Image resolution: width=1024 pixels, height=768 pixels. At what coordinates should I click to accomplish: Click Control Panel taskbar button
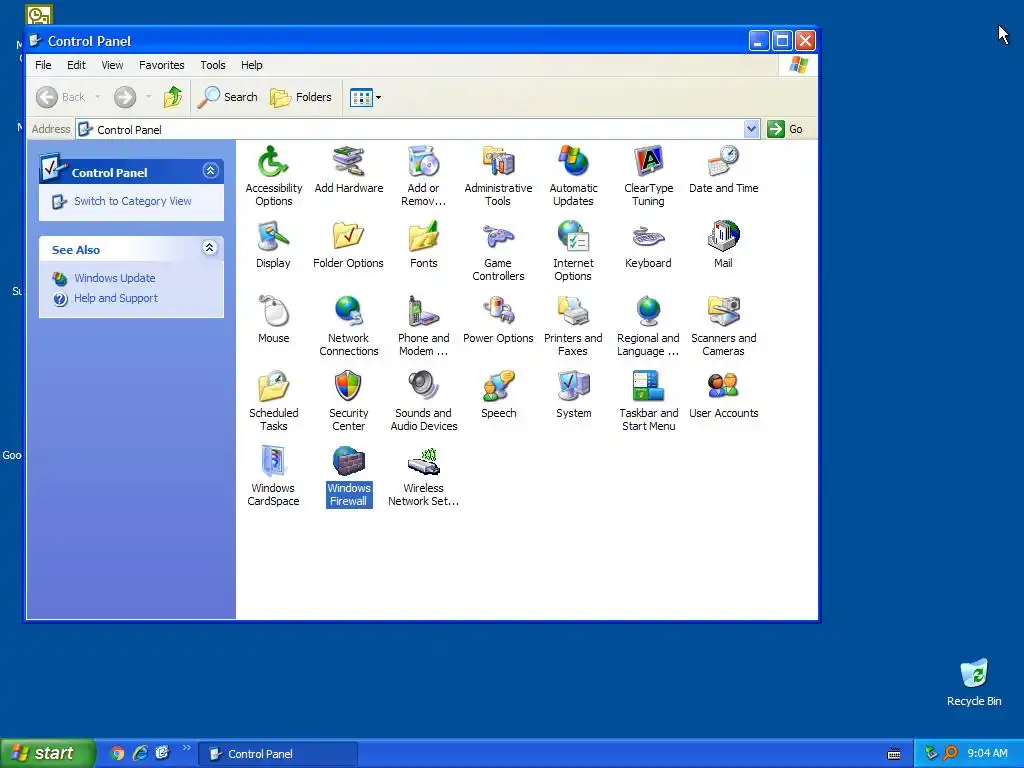click(278, 754)
